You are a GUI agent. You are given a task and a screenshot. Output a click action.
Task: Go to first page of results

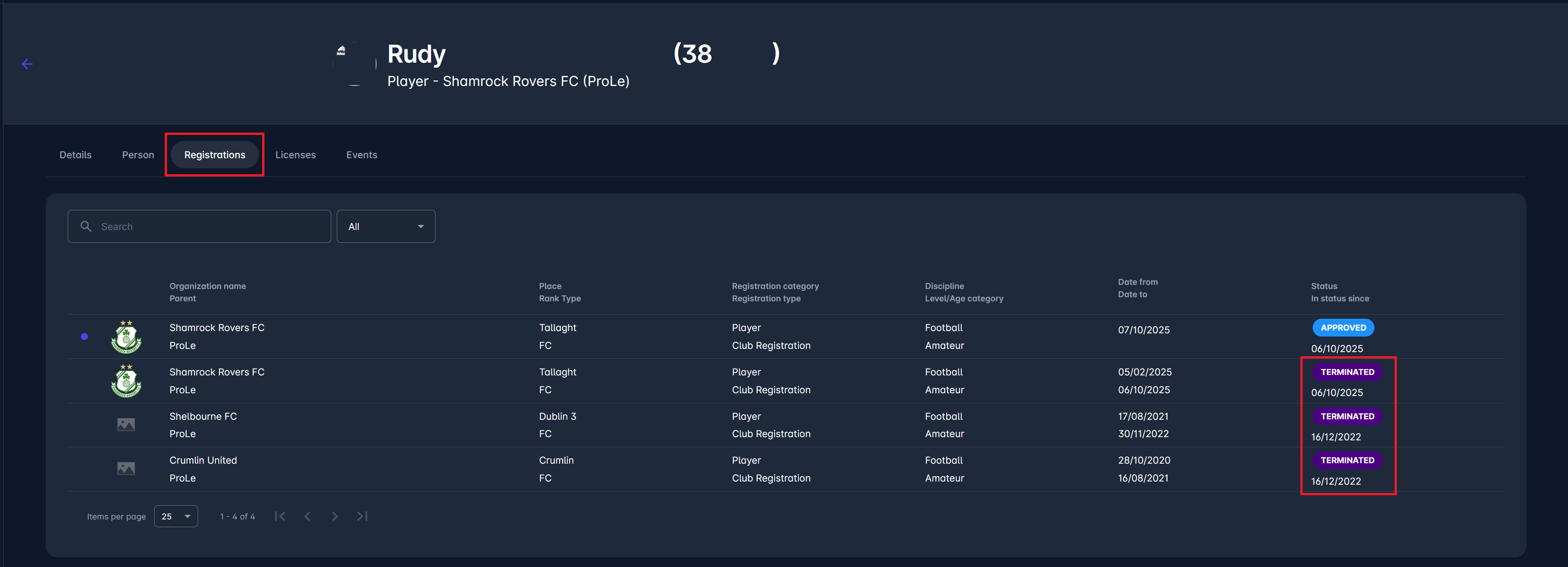click(280, 516)
